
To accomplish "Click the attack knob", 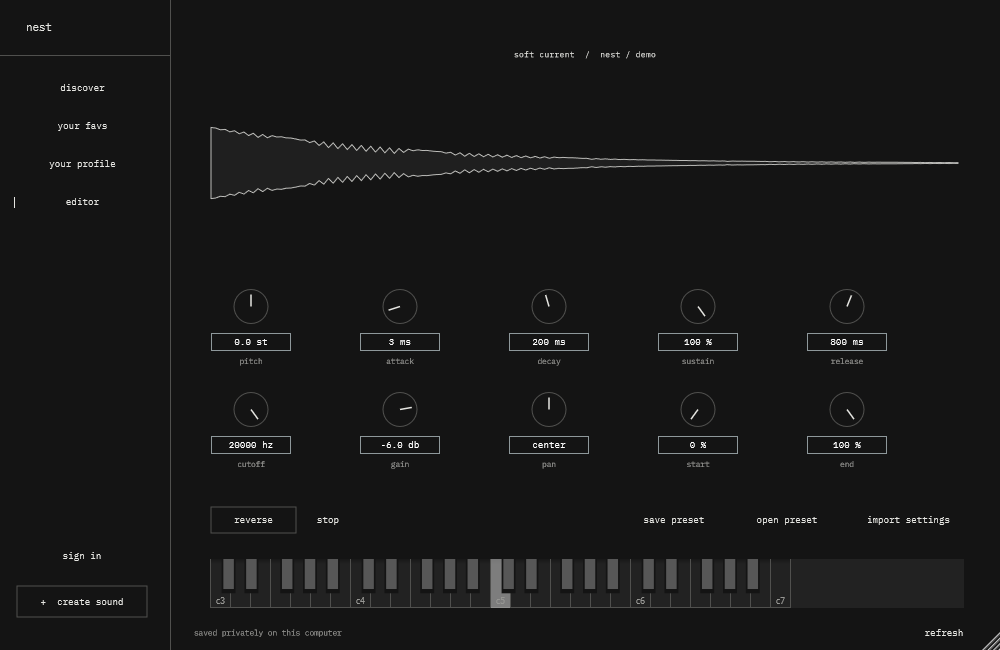I will point(400,306).
